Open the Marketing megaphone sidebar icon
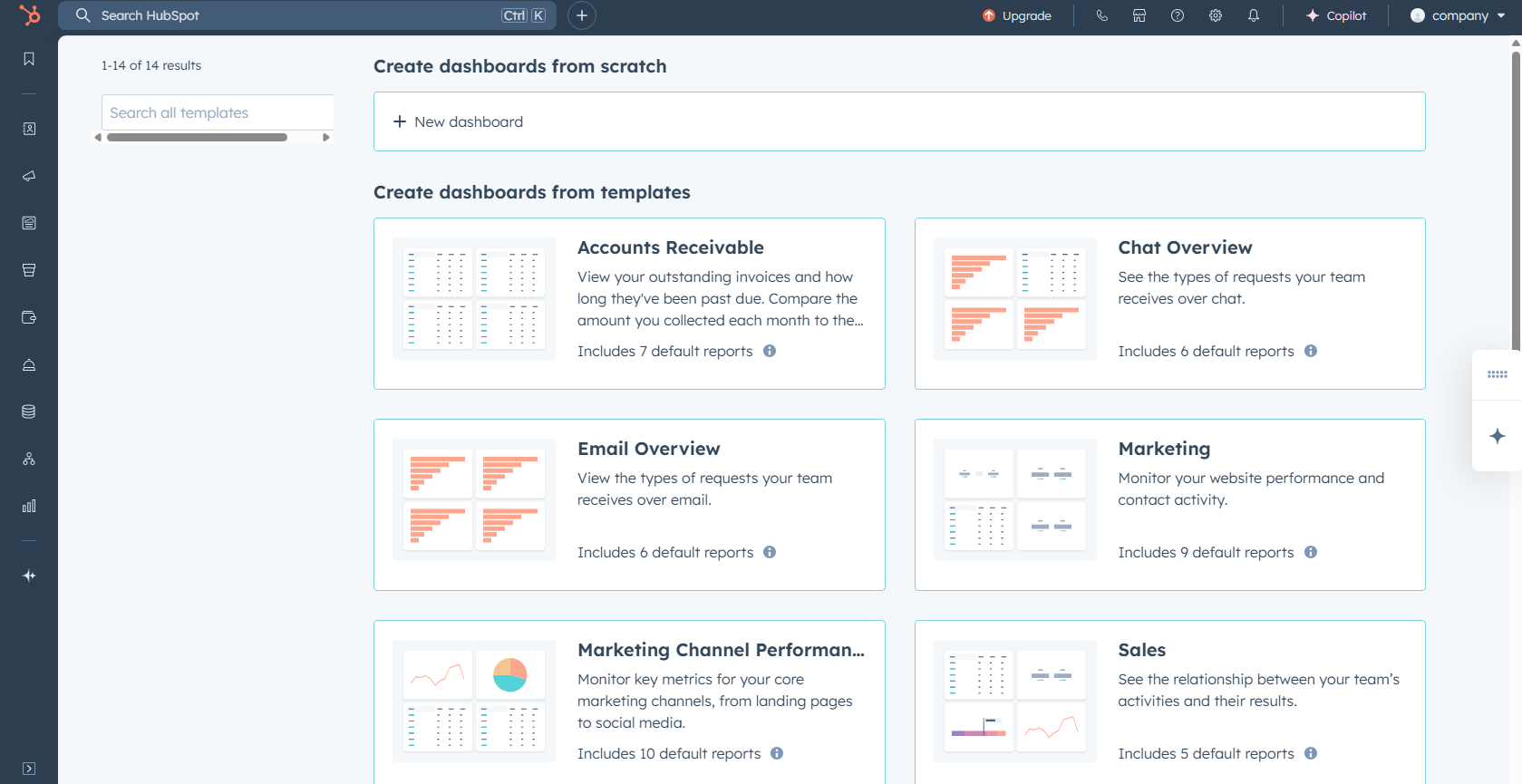1522x784 pixels. 29,176
